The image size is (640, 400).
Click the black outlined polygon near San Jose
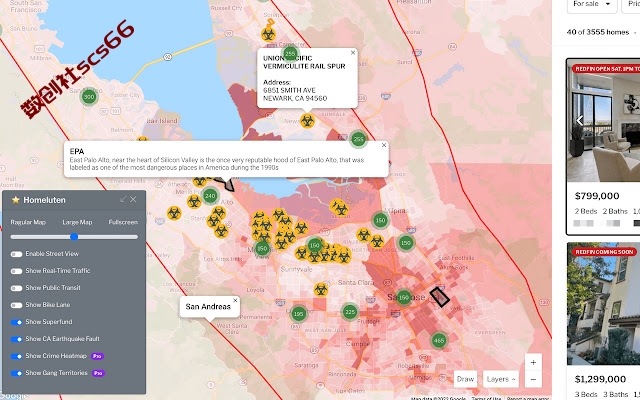click(440, 297)
